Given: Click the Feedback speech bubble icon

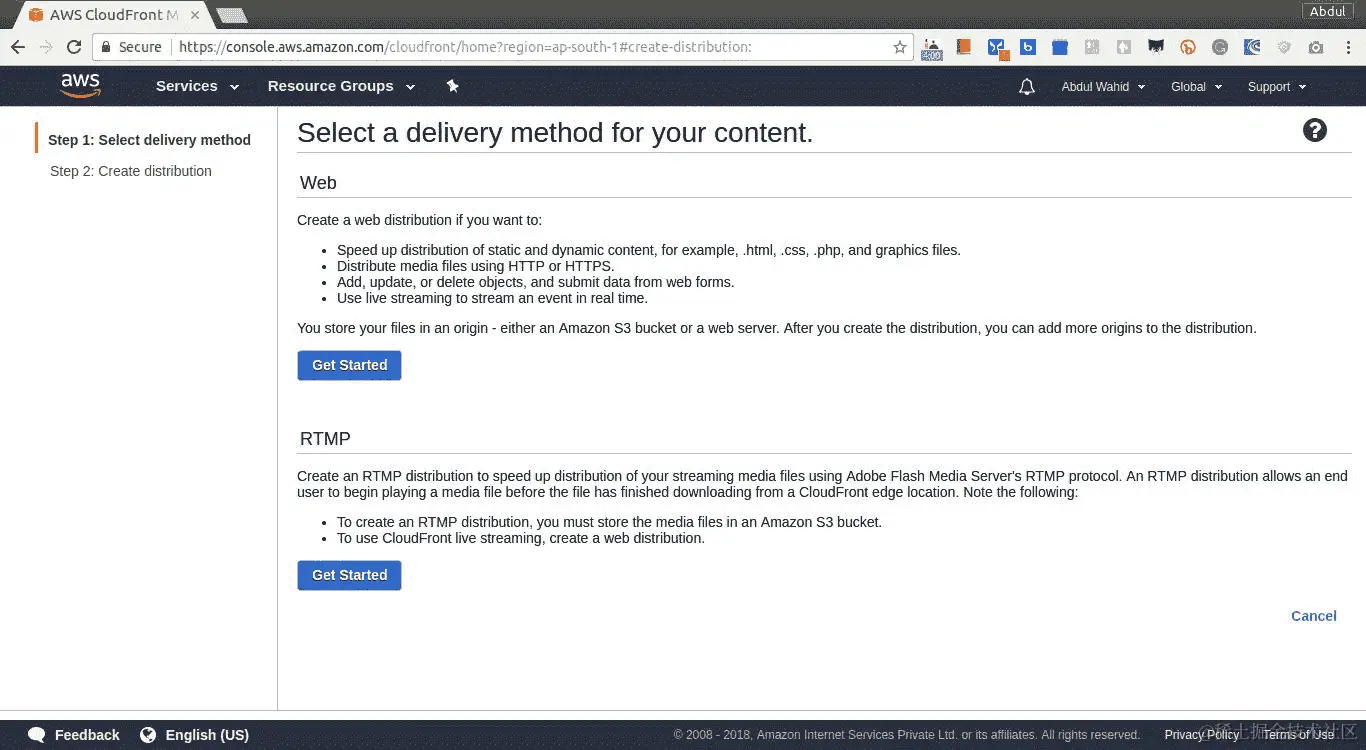Looking at the screenshot, I should click(37, 735).
